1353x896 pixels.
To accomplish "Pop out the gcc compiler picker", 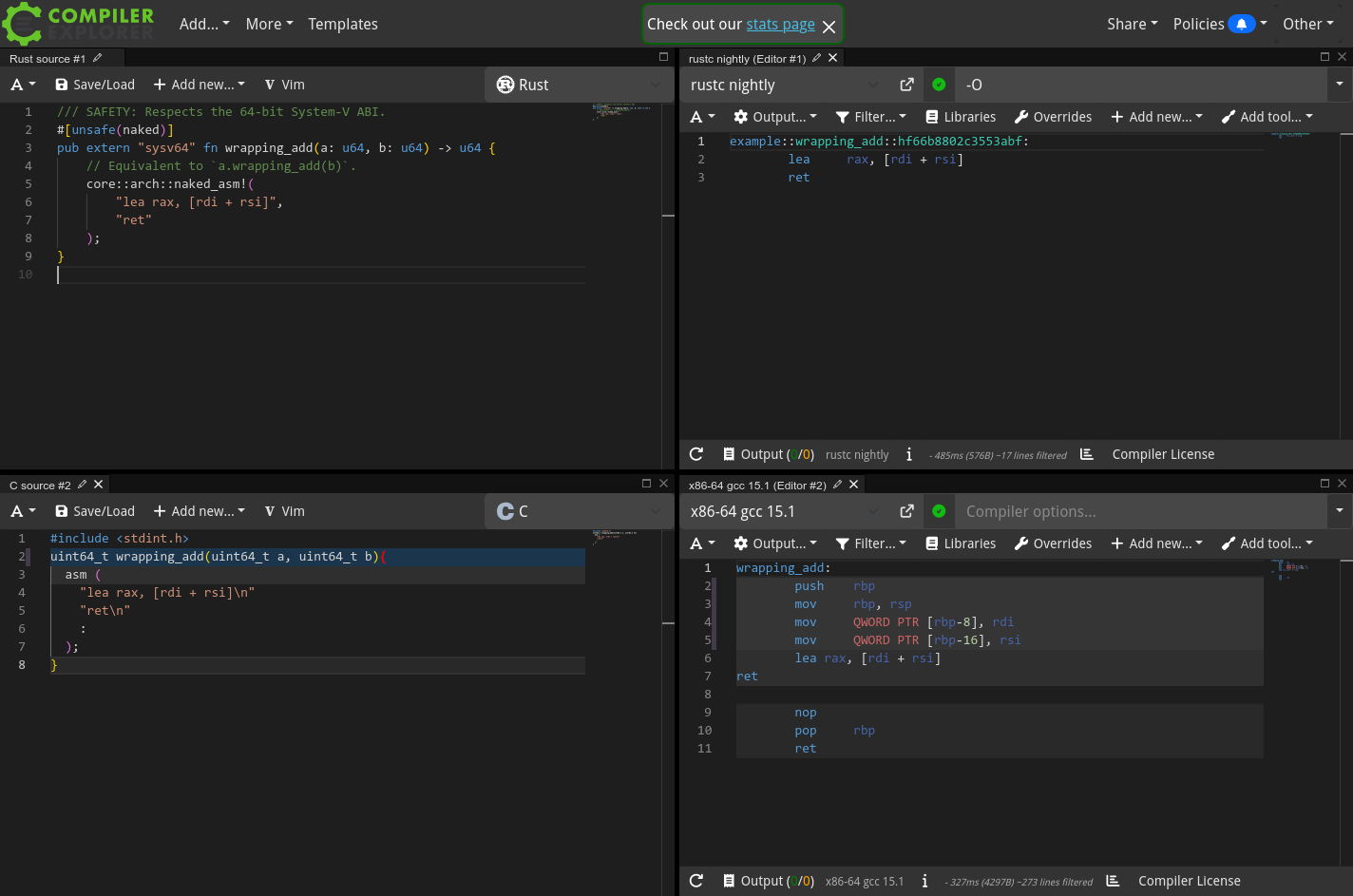I will tap(906, 511).
